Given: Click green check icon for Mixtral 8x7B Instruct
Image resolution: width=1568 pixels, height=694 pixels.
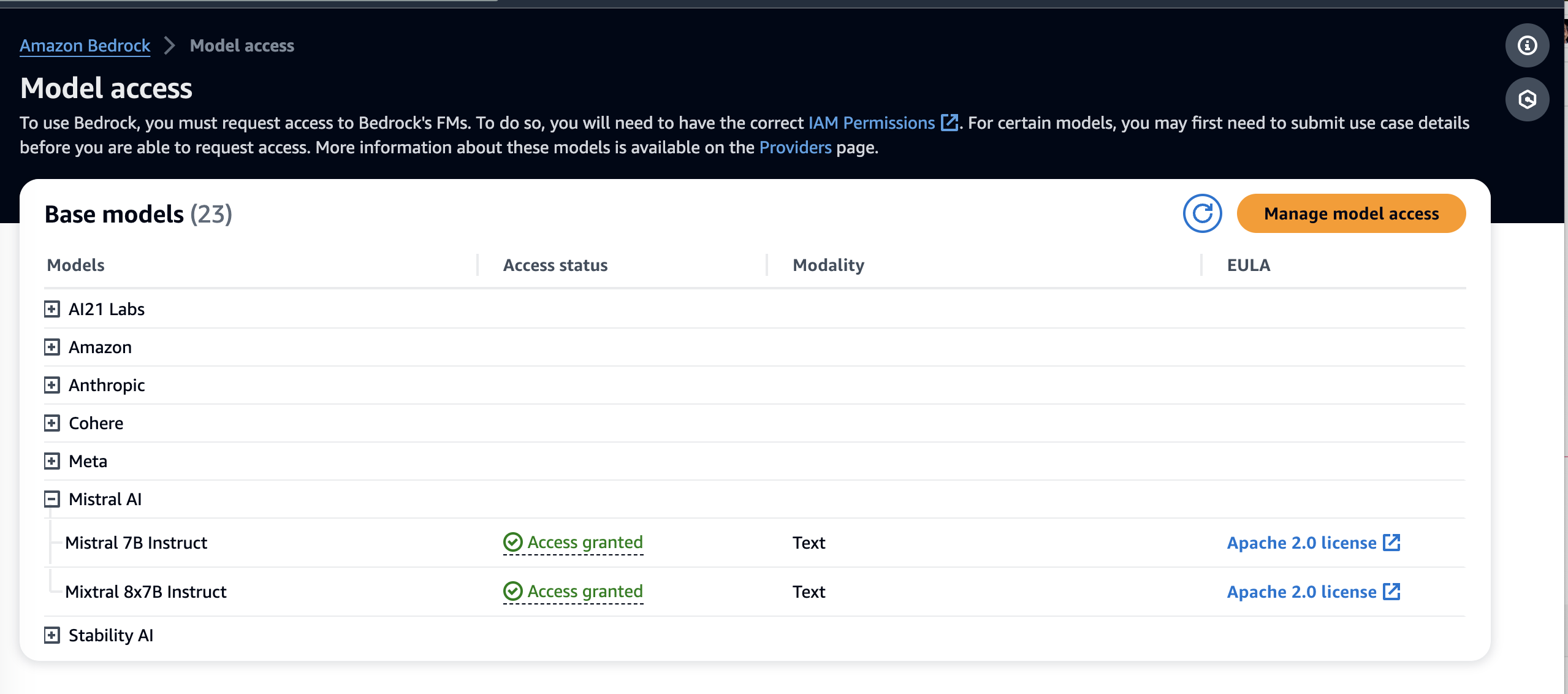Looking at the screenshot, I should pyautogui.click(x=512, y=591).
